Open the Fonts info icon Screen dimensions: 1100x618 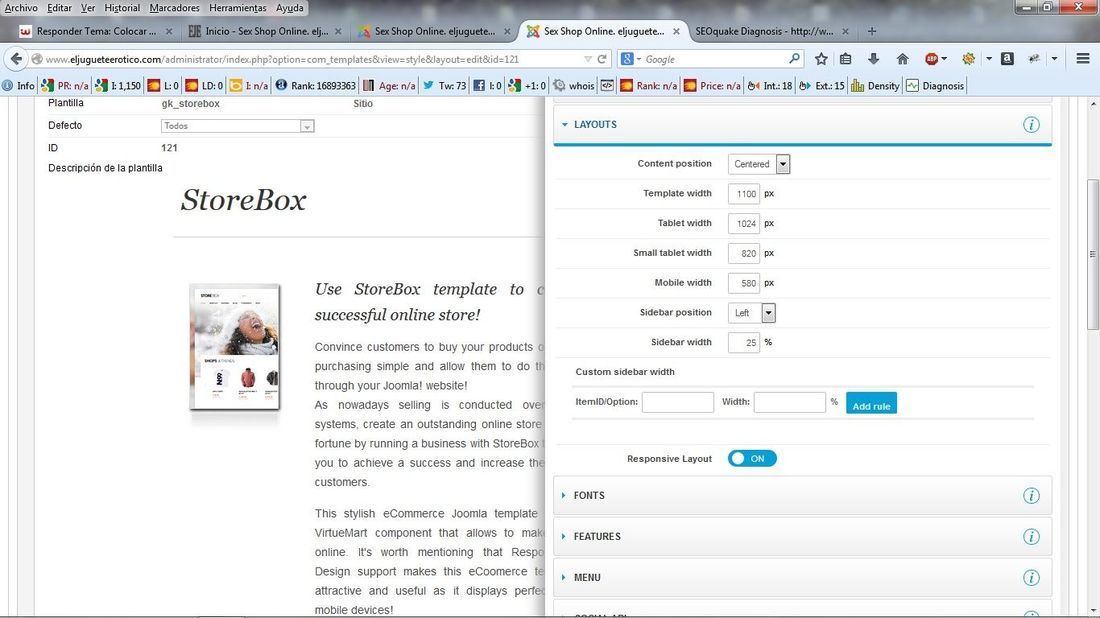1031,496
